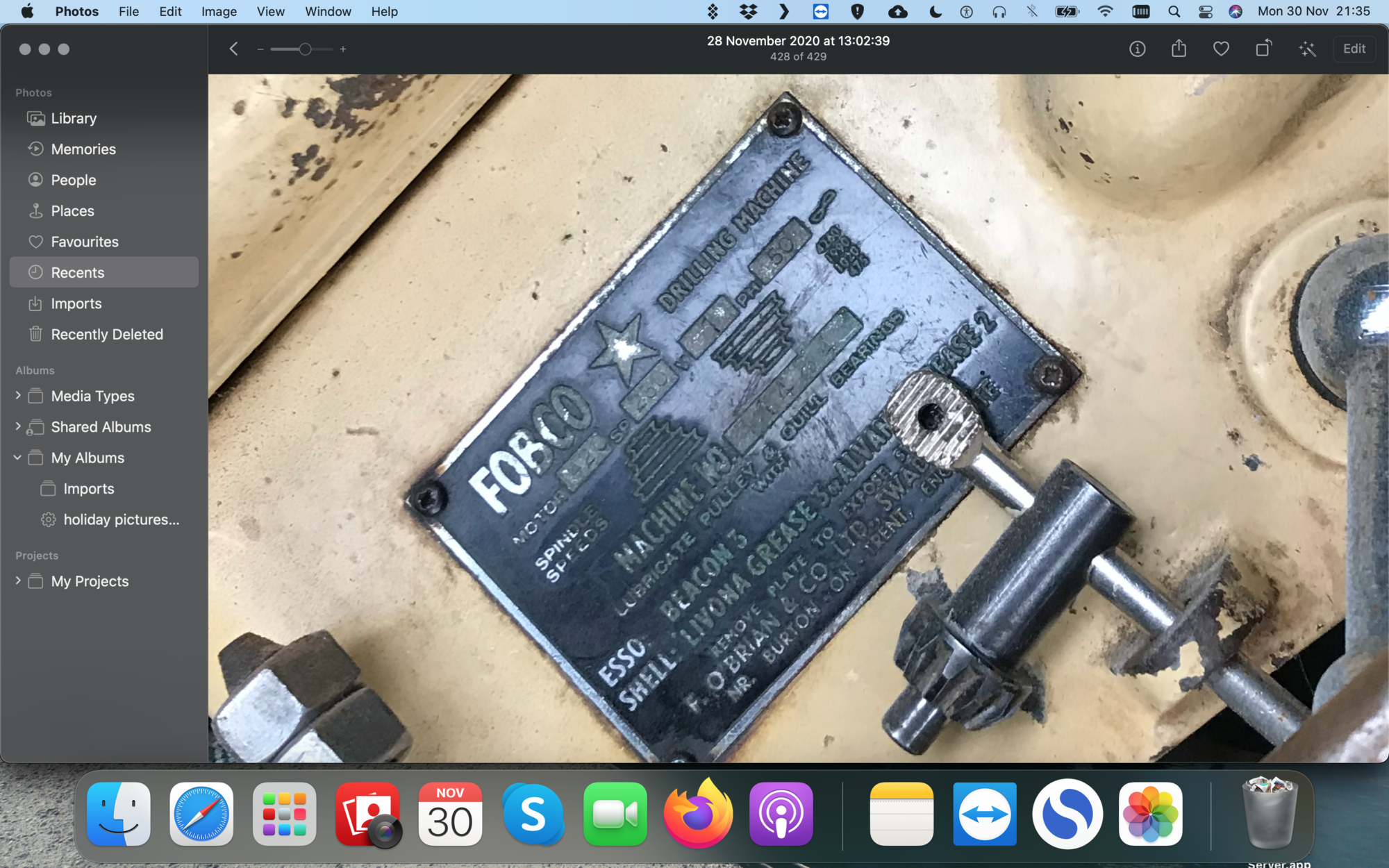Screen dimensions: 1389x868
Task: Open the Photos app menu
Action: pyautogui.click(x=76, y=11)
